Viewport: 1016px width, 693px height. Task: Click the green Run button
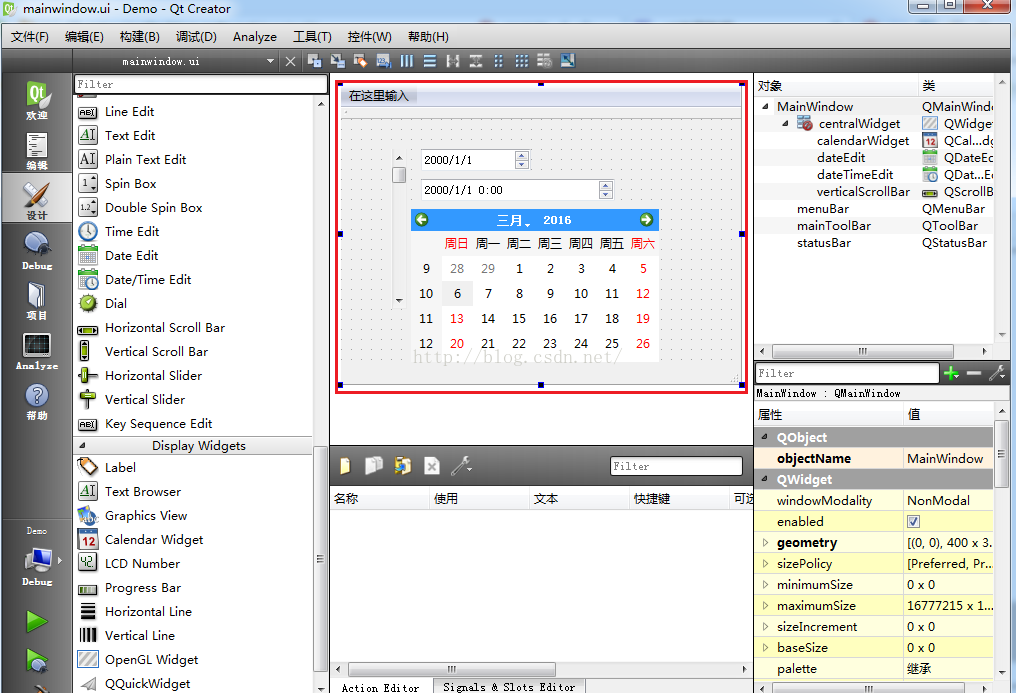click(x=37, y=621)
